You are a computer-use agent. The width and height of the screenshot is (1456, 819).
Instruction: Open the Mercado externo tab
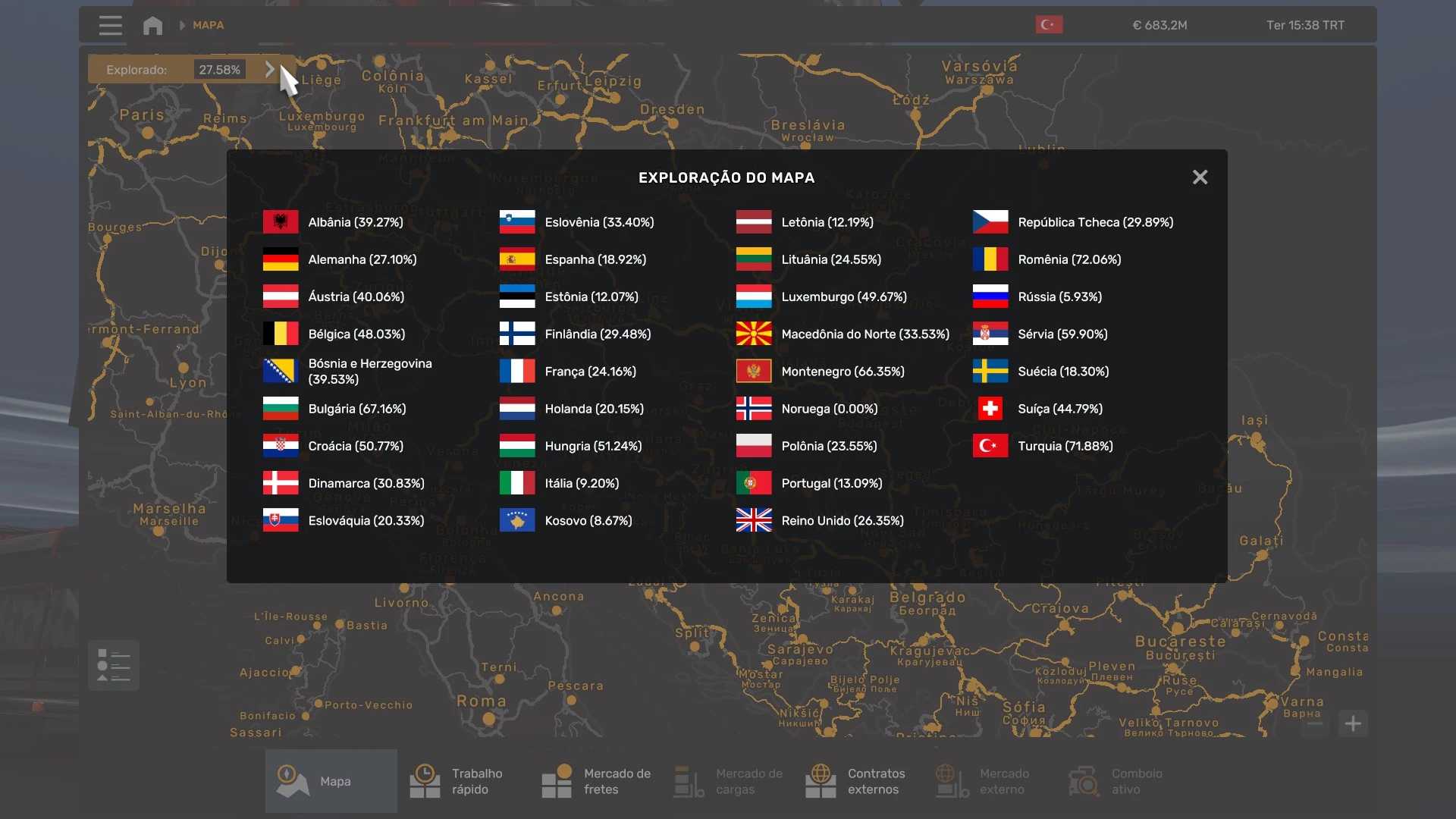pyautogui.click(x=983, y=781)
